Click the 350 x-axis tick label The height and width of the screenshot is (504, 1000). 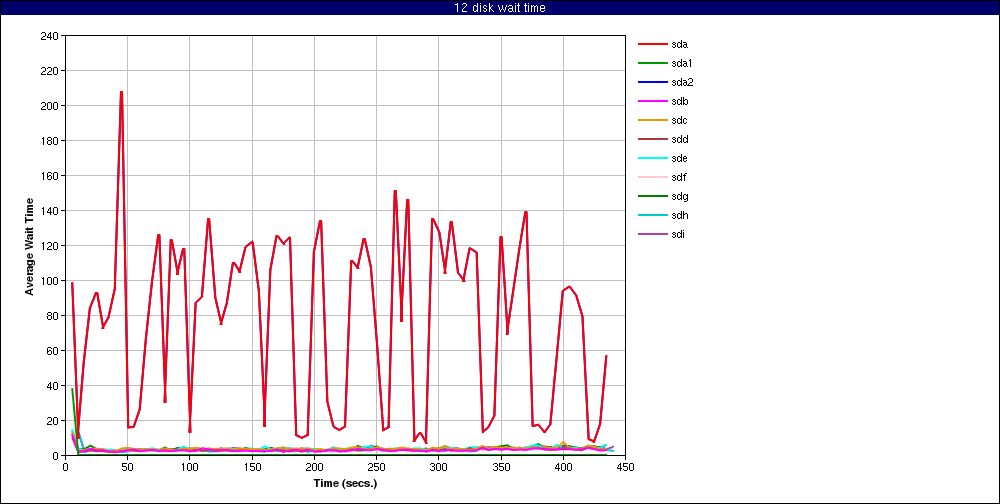[501, 467]
